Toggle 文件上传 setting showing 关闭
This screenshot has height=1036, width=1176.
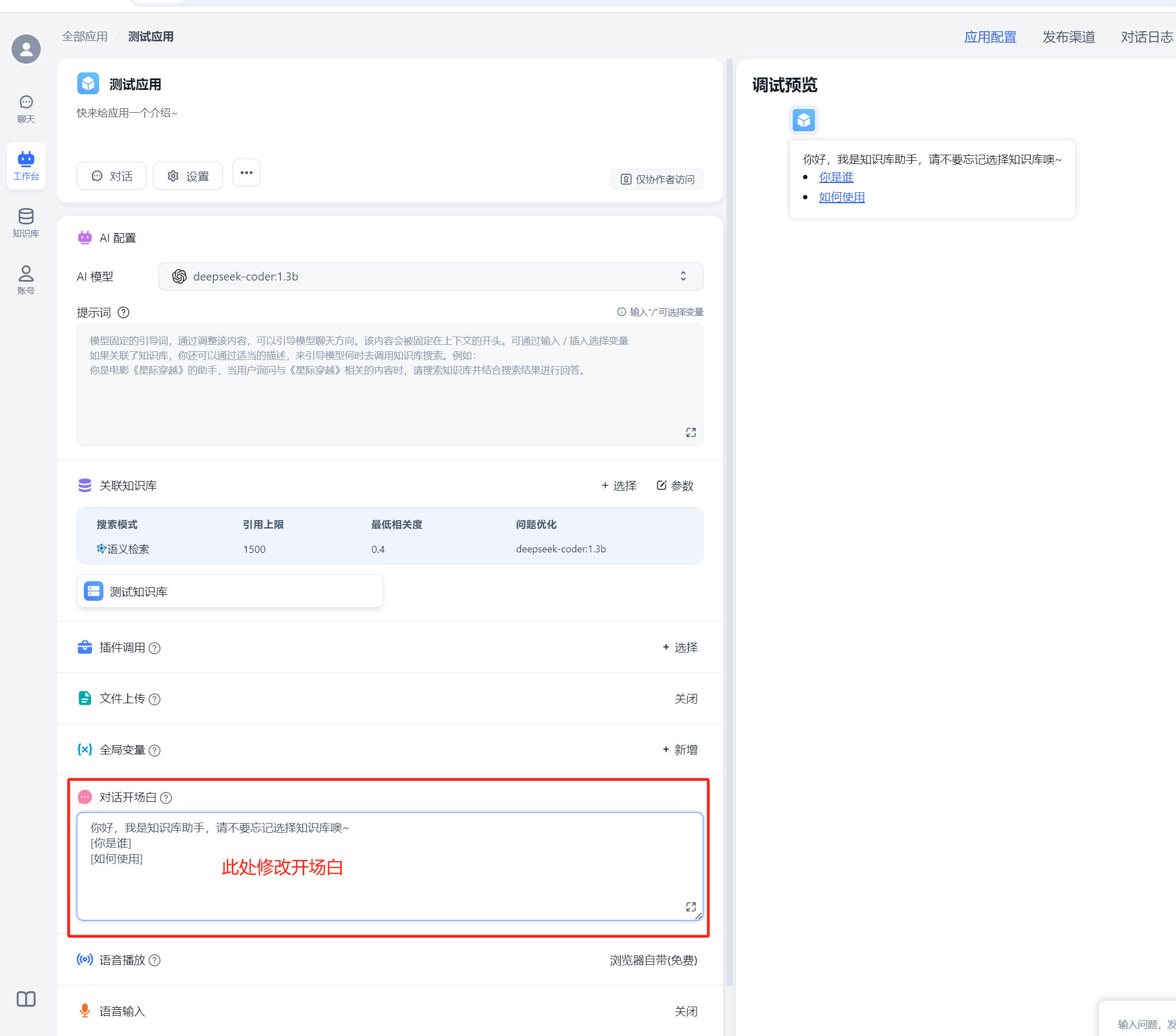(x=686, y=699)
